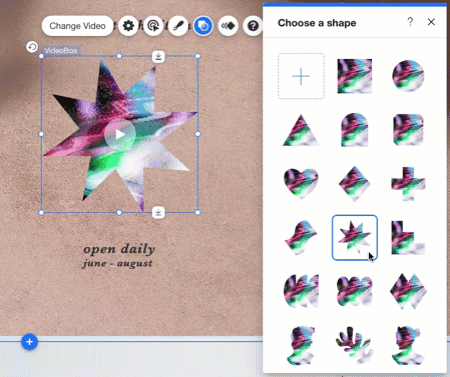Click the top download-arrow handle on VideoBox
Viewport: 450px width, 377px height.
point(159,57)
